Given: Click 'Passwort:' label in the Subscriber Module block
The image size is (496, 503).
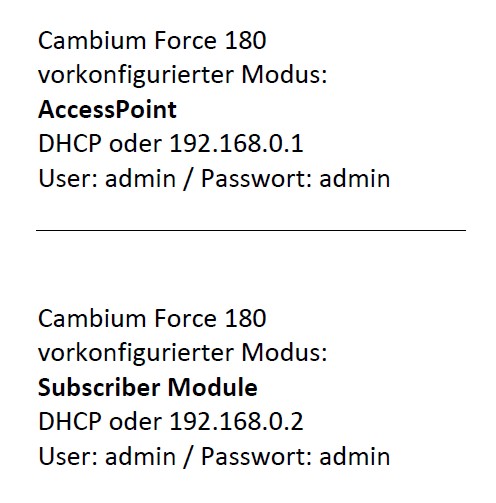Looking at the screenshot, I should tap(256, 457).
